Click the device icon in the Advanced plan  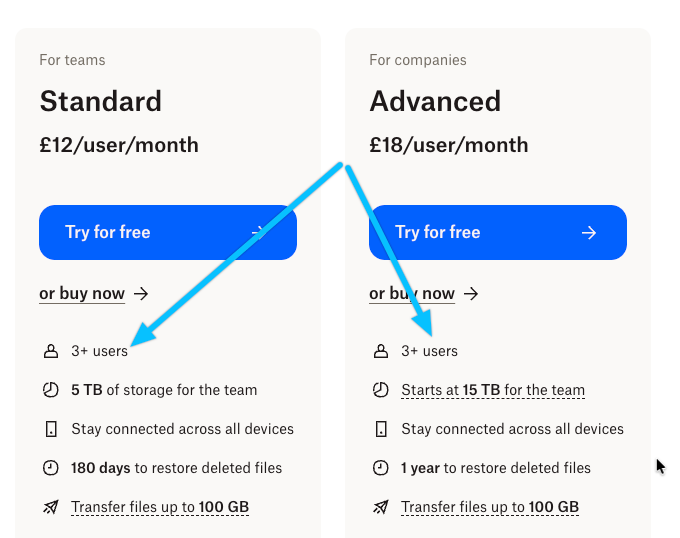[x=381, y=429]
